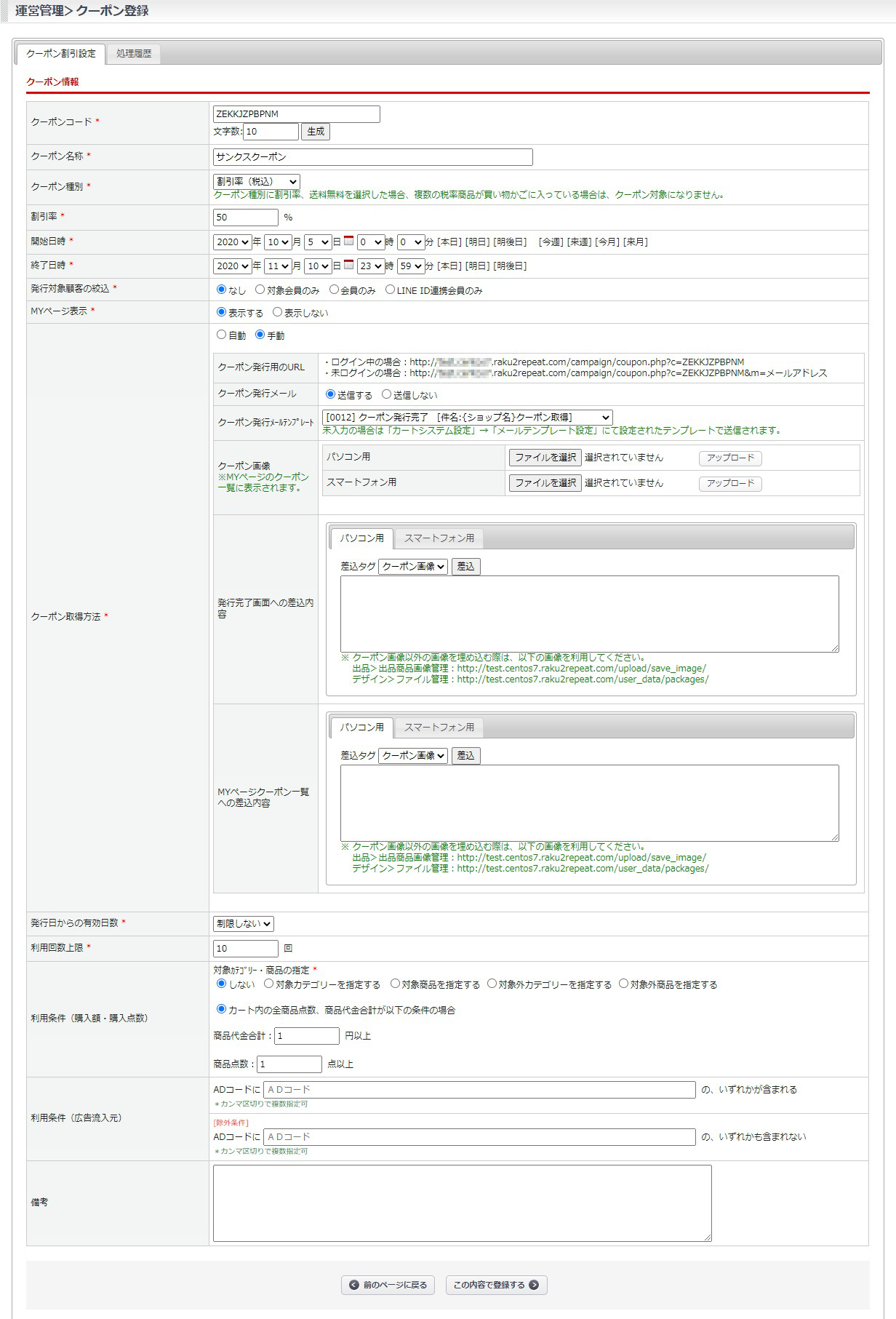Screen dimensions: 896x1319
Task: Click the 除外条件 ADコード exclusion field
Action: click(x=479, y=1137)
